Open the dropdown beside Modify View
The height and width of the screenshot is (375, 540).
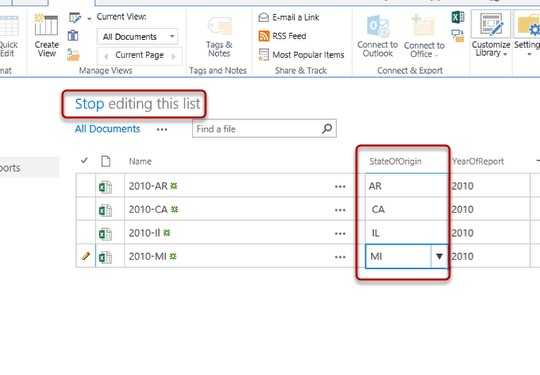point(89,19)
